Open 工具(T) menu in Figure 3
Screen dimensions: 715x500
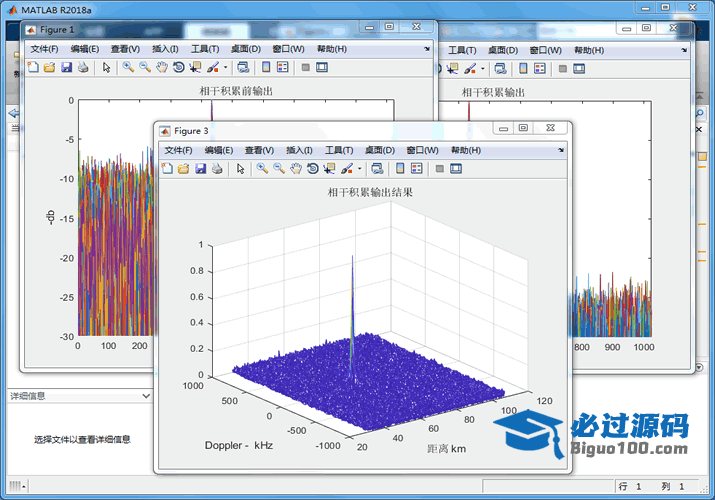[339, 150]
